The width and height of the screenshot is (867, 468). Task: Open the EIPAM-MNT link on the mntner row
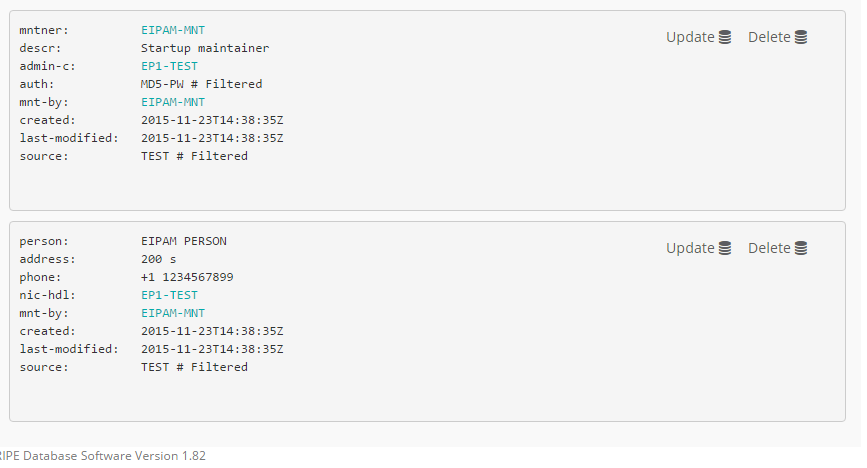173,30
